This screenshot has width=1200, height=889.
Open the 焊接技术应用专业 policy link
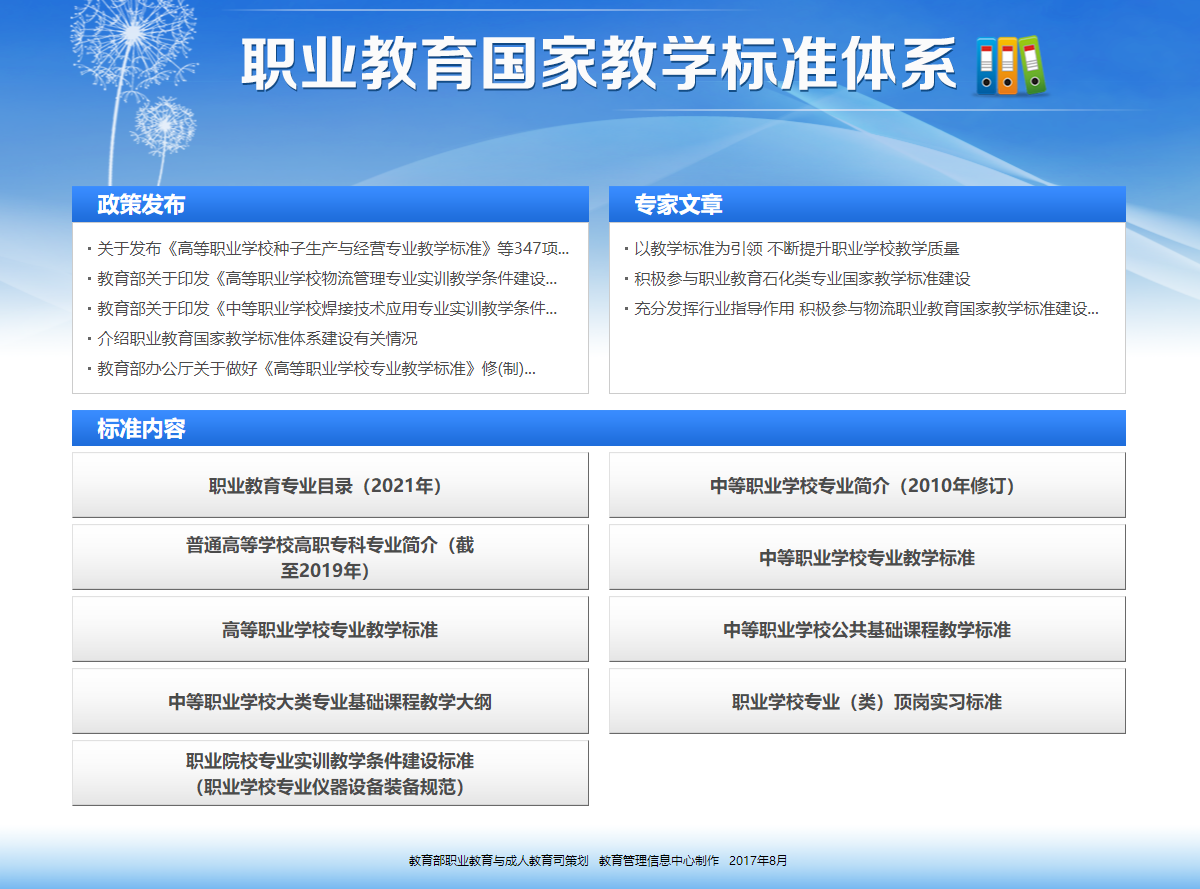pyautogui.click(x=326, y=309)
